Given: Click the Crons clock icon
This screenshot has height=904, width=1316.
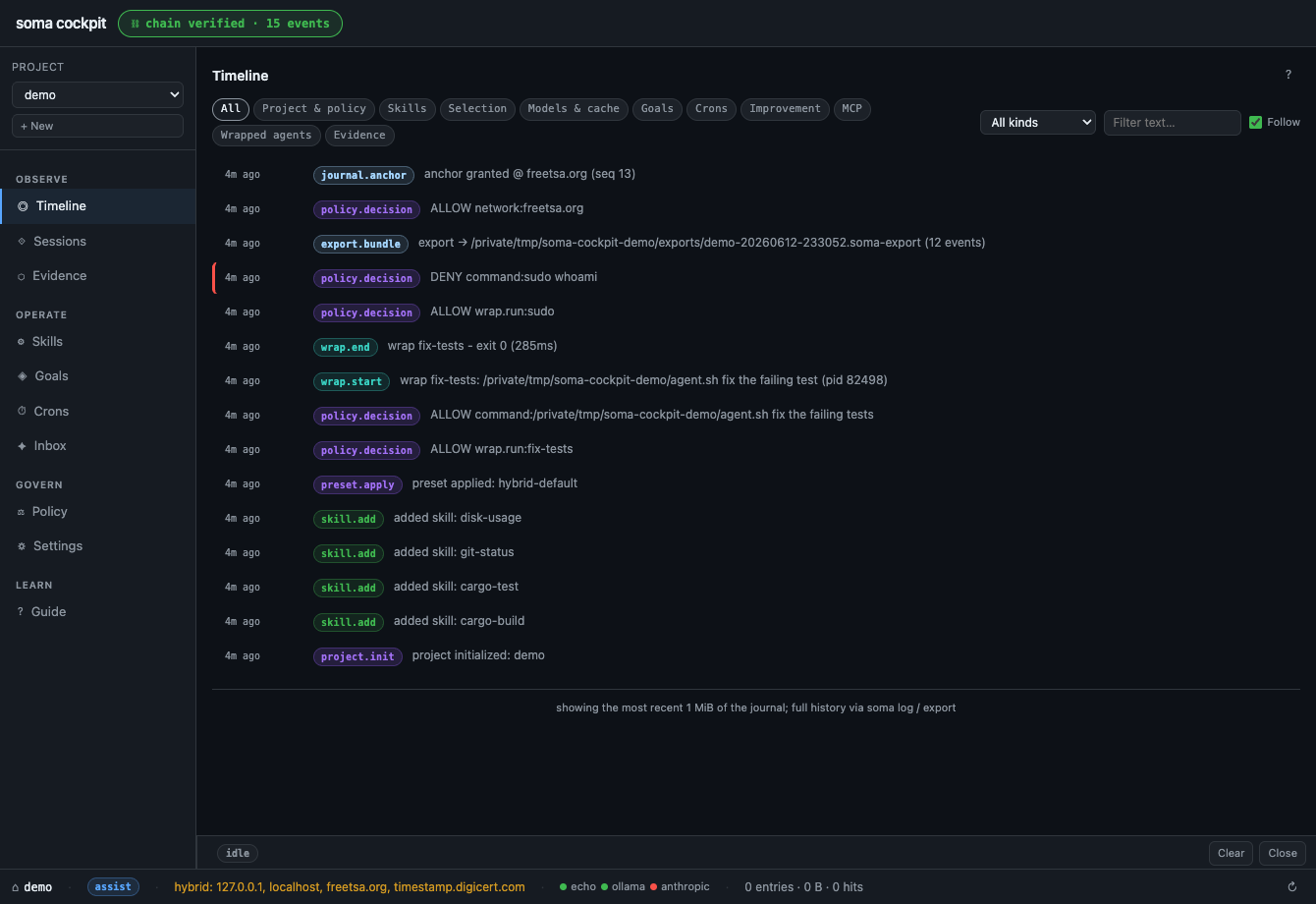Looking at the screenshot, I should coord(22,411).
